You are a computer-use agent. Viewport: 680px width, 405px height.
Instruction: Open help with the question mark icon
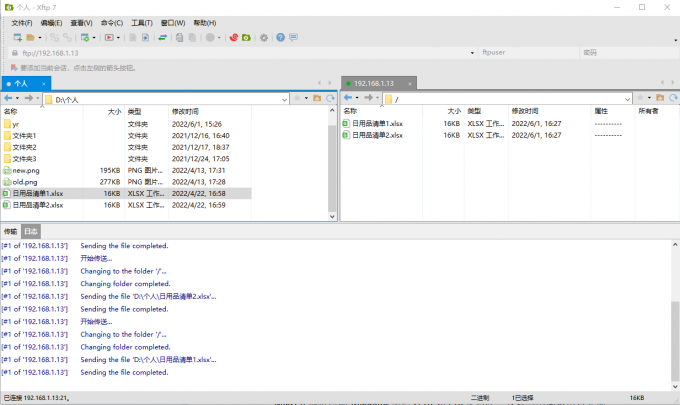tap(281, 38)
